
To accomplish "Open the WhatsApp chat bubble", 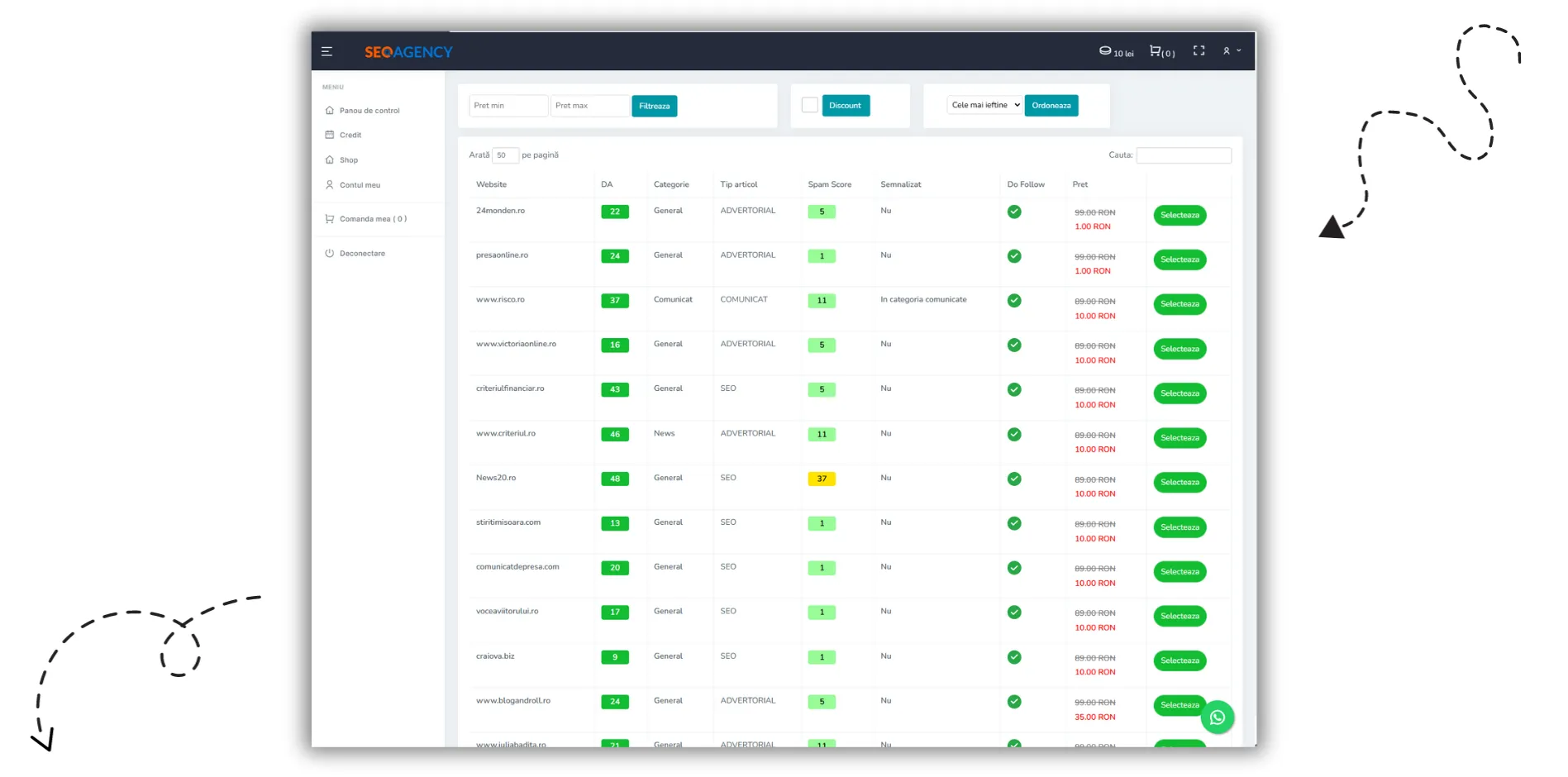I will click(1218, 717).
